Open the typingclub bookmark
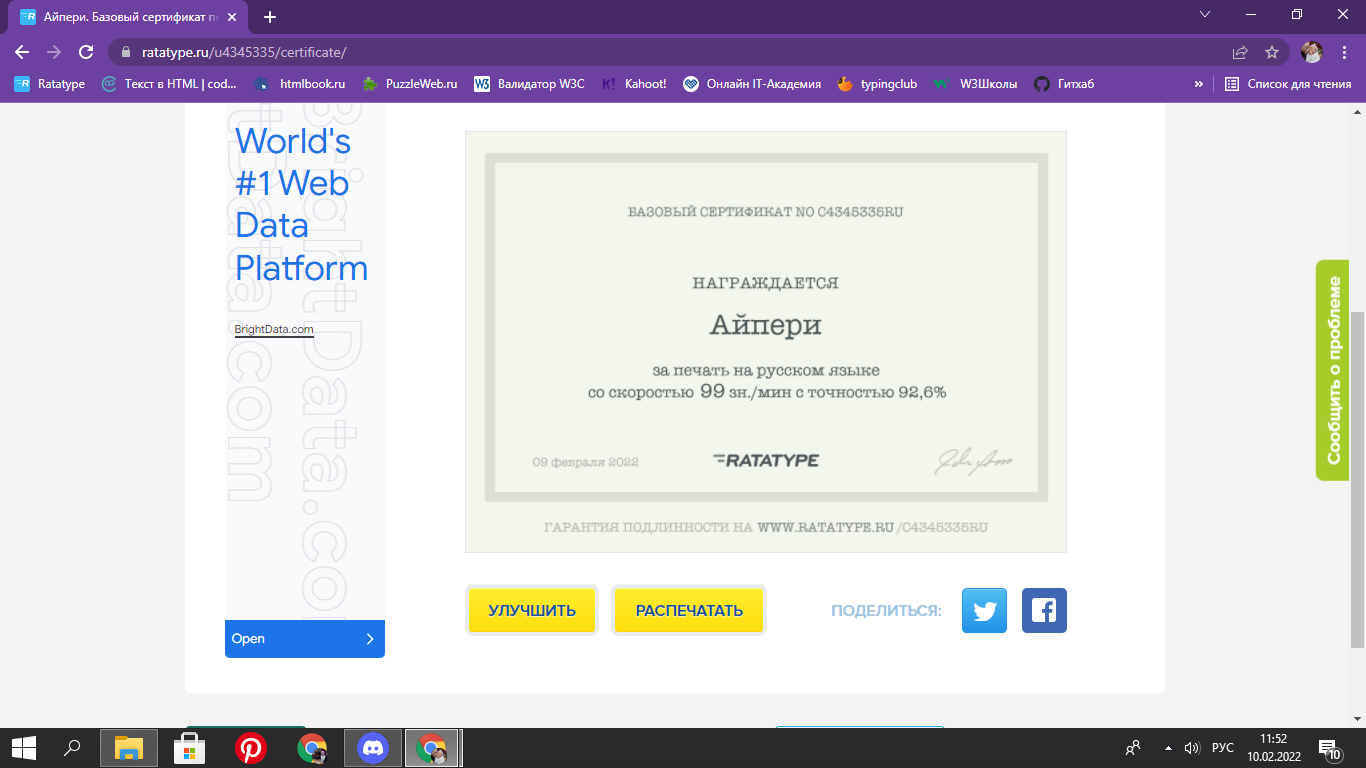Image resolution: width=1366 pixels, height=768 pixels. click(x=878, y=84)
